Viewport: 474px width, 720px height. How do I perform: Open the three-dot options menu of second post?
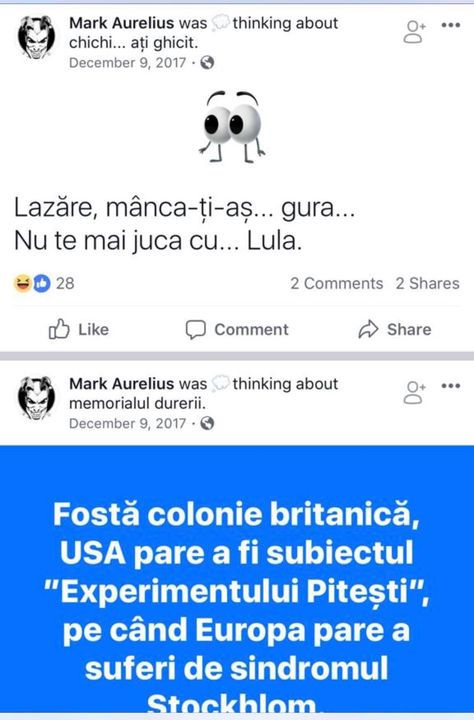(x=451, y=386)
